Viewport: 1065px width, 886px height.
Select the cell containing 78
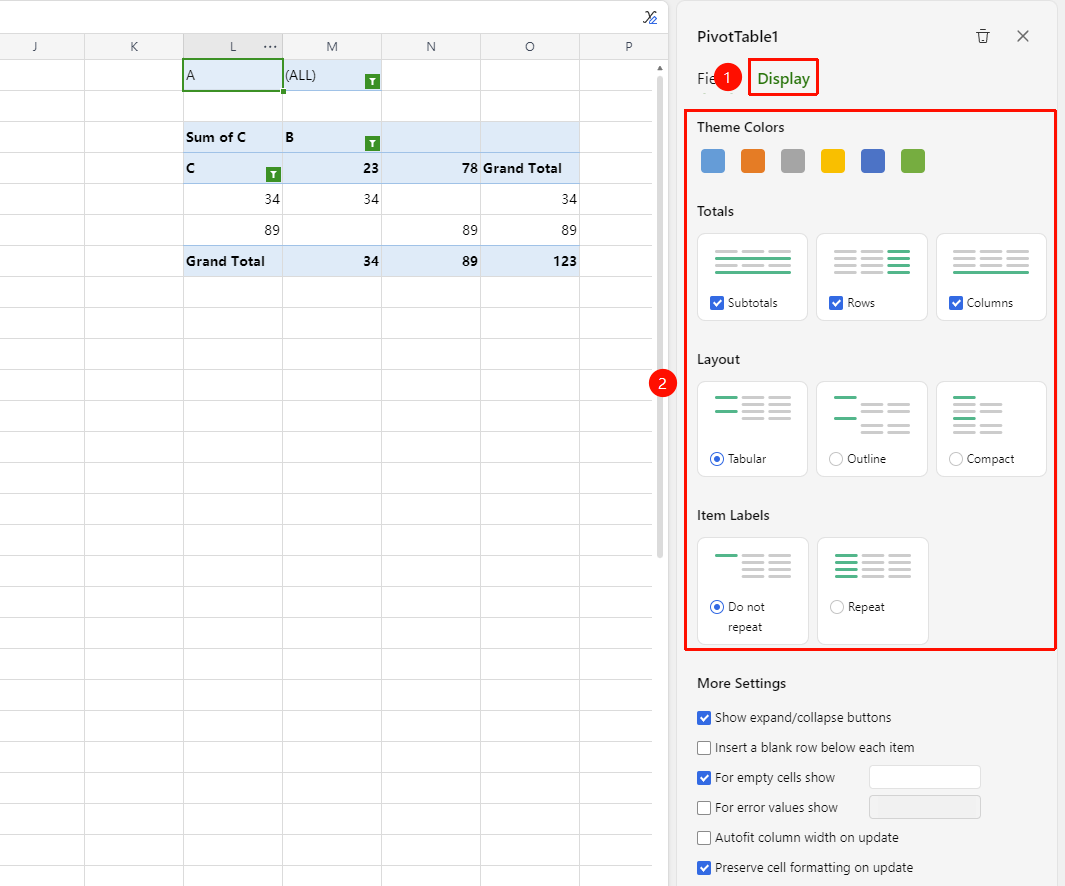tap(431, 168)
